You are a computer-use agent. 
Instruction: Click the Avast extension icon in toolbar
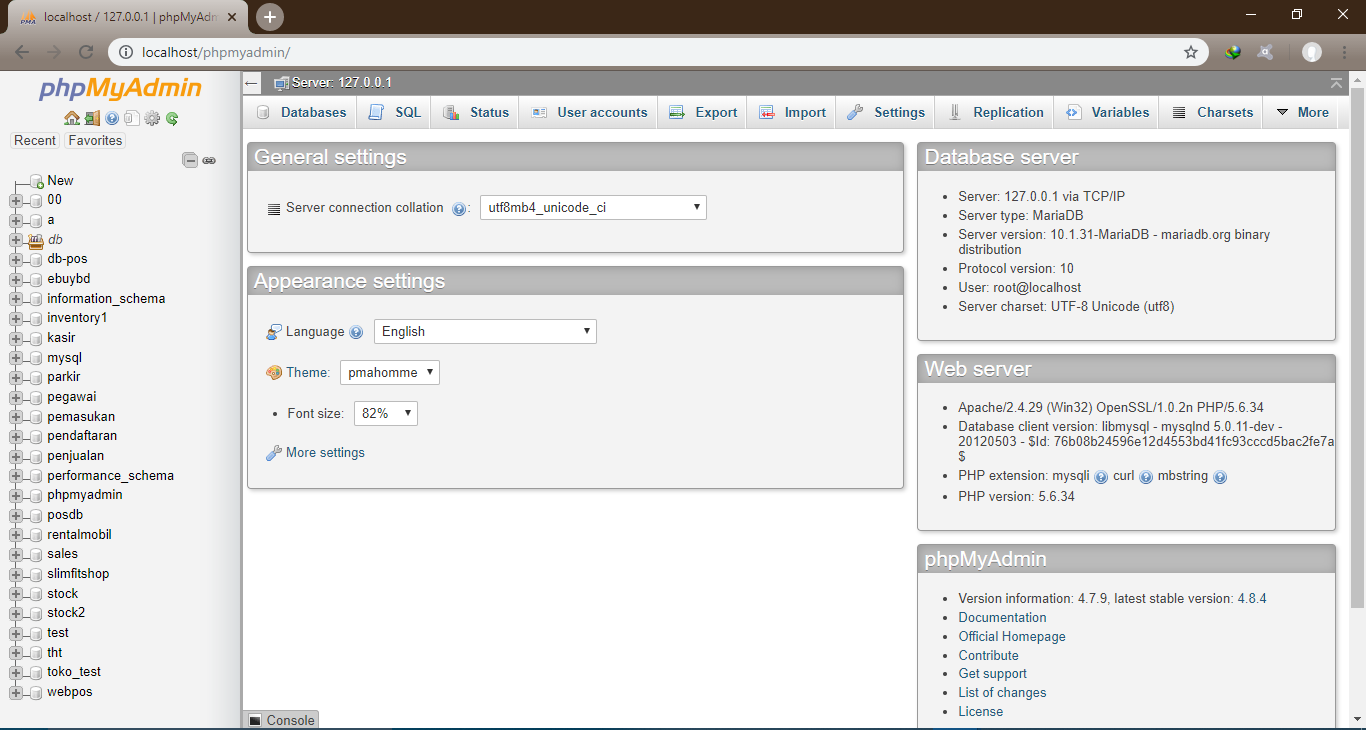(x=1266, y=52)
